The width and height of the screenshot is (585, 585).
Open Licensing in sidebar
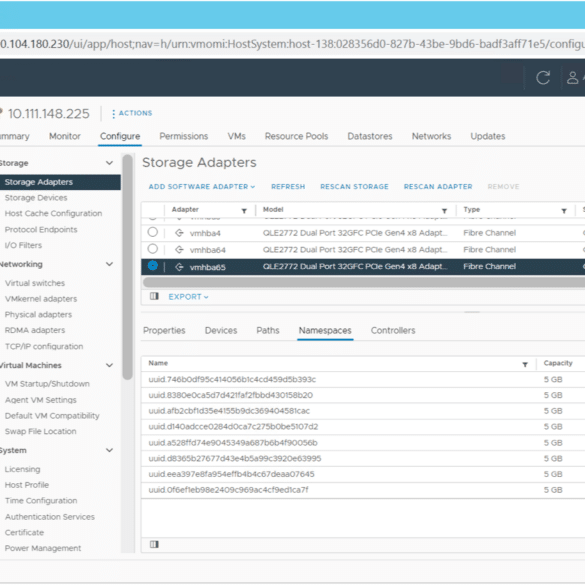(22, 469)
